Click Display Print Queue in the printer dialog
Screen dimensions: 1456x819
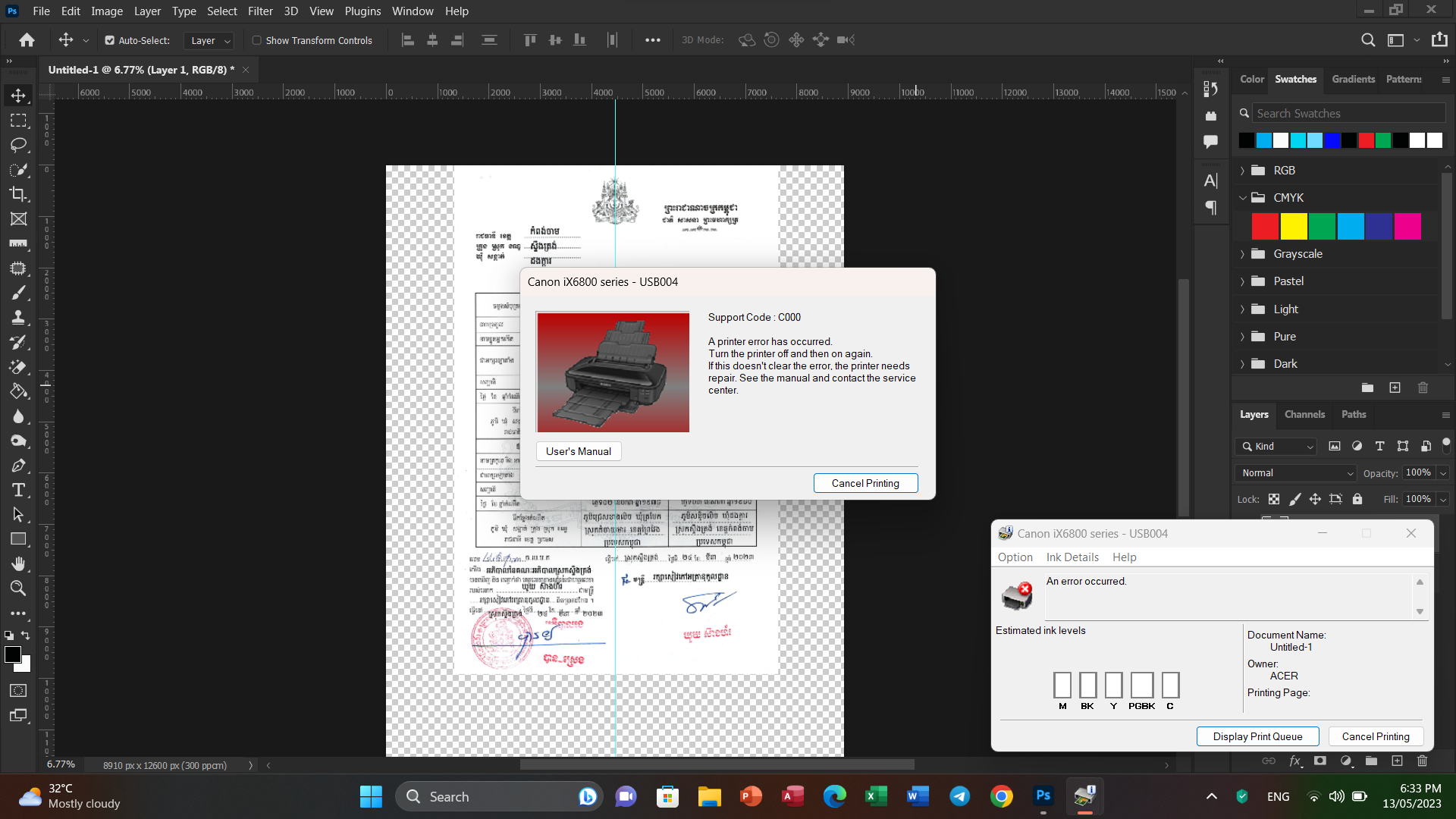click(x=1257, y=736)
